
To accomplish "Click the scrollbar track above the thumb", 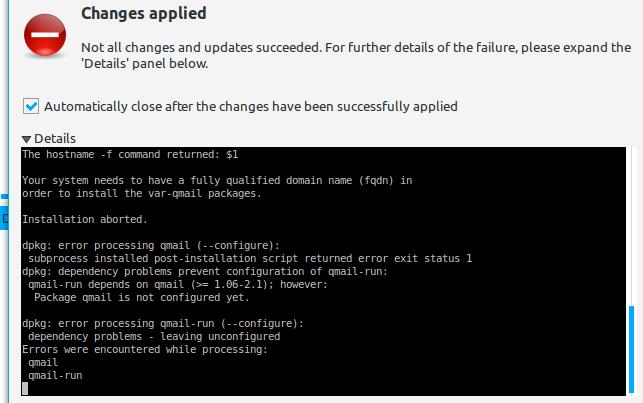I will click(x=632, y=225).
